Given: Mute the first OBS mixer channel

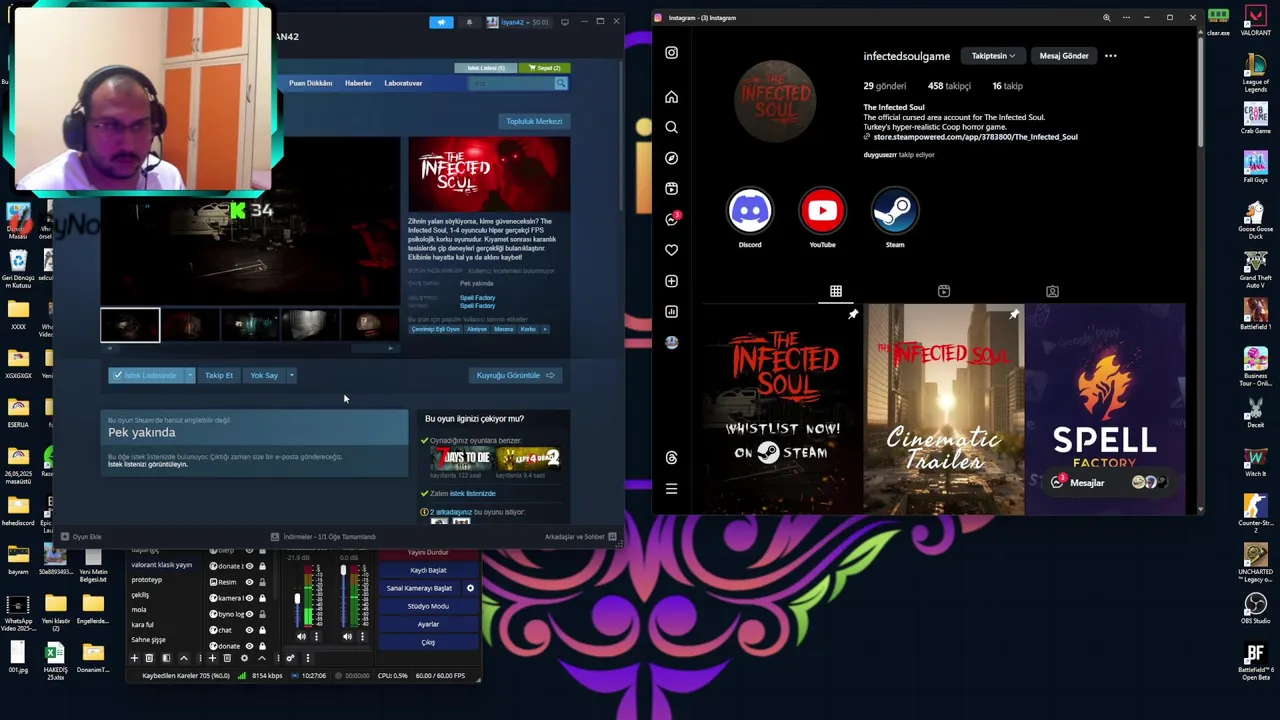Looking at the screenshot, I should click(x=301, y=636).
